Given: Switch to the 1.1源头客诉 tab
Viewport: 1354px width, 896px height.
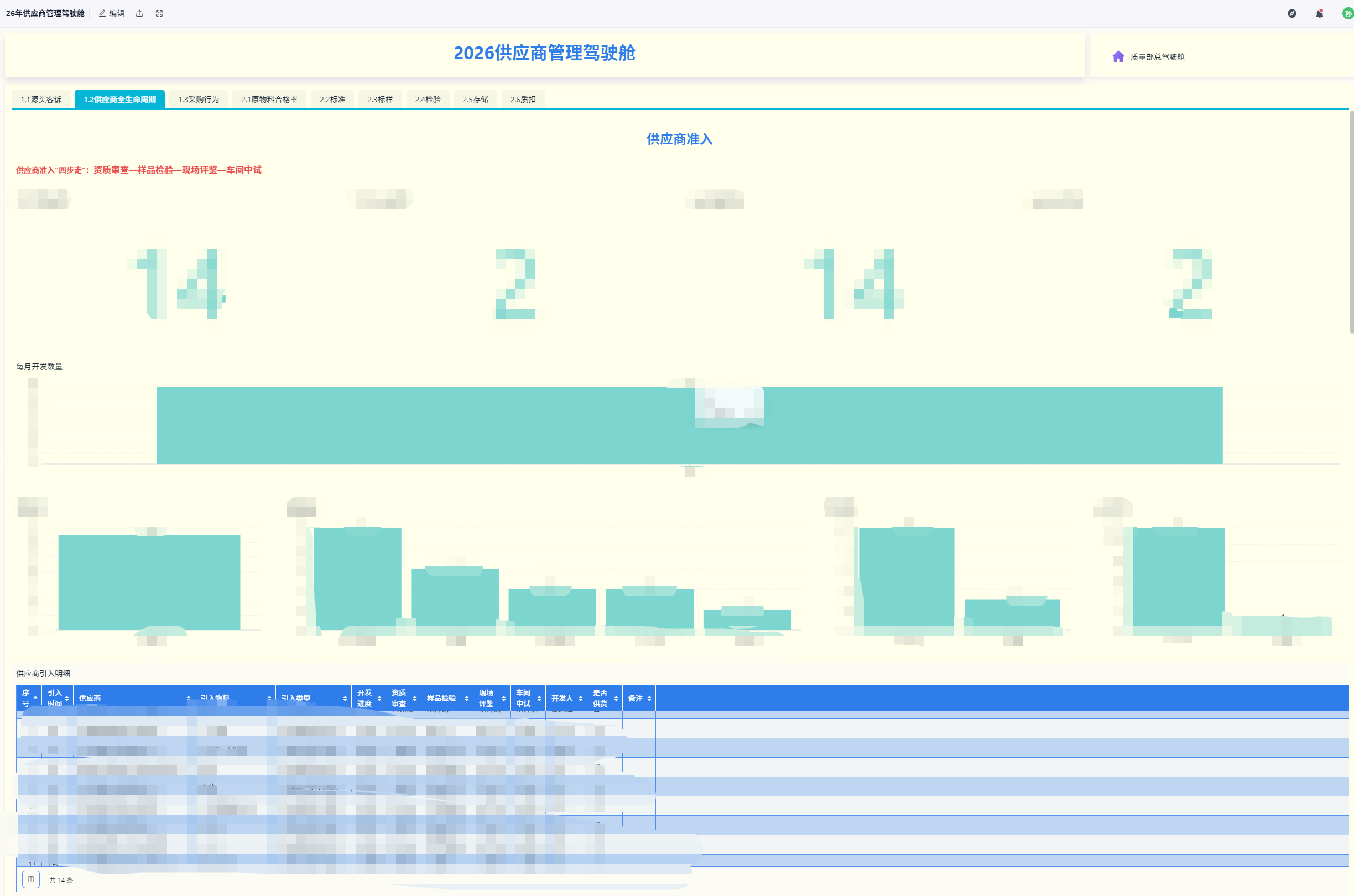Looking at the screenshot, I should tap(41, 100).
